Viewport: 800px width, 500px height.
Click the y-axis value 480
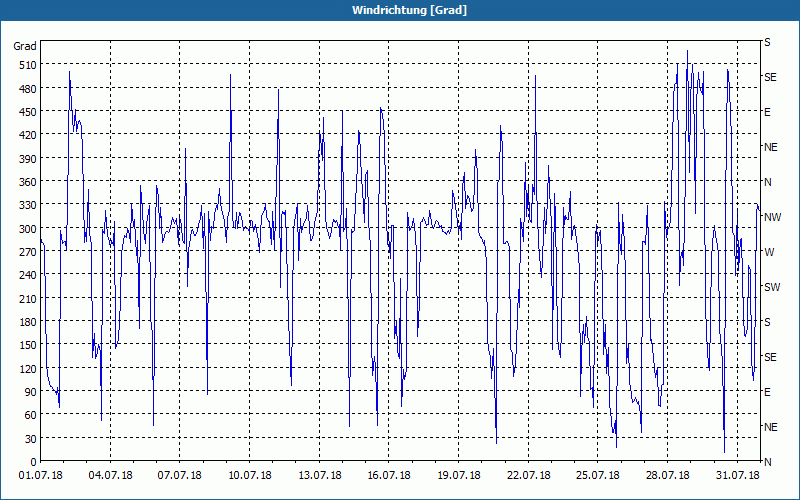(x=28, y=89)
